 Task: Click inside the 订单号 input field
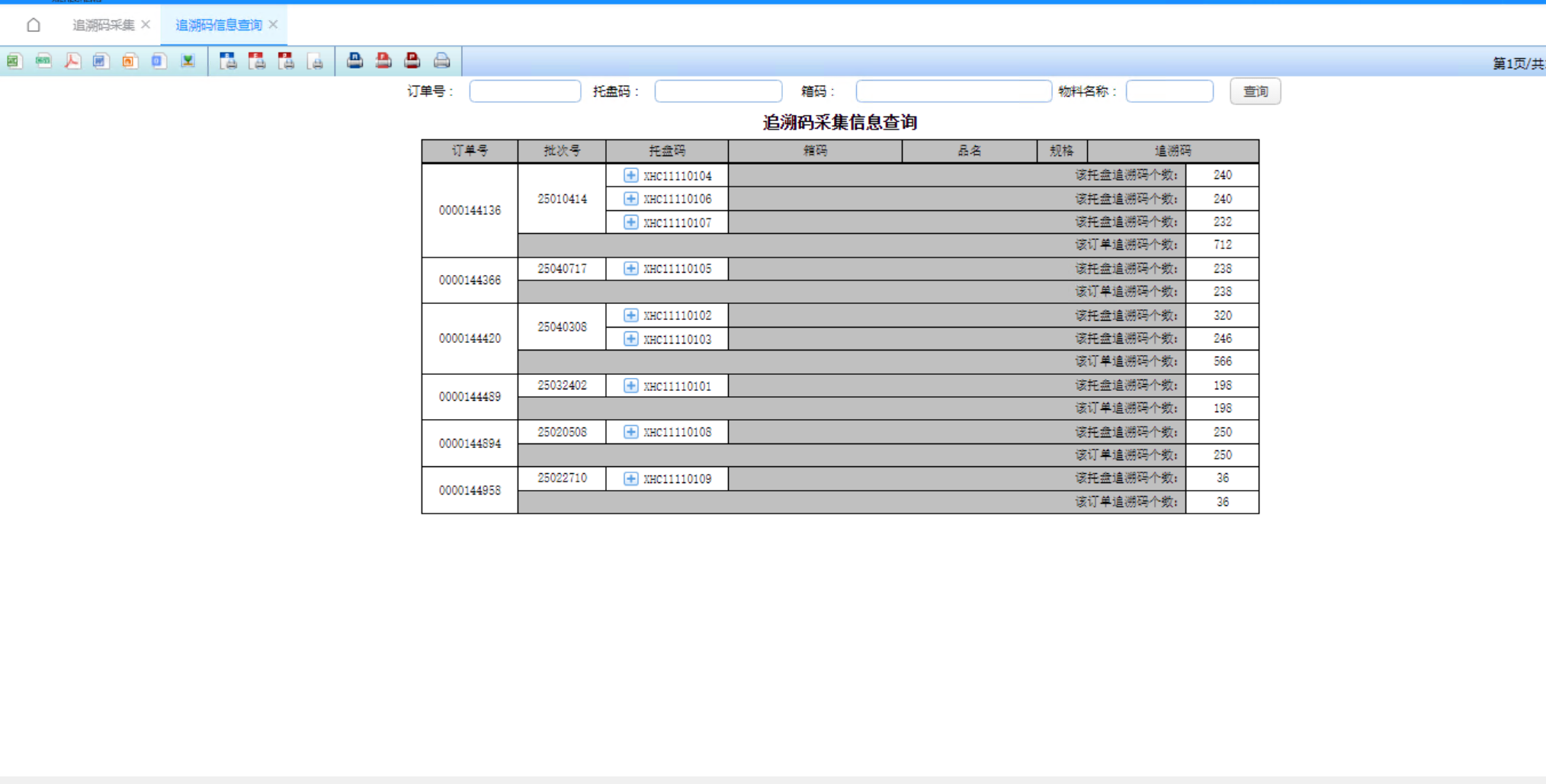tap(524, 91)
